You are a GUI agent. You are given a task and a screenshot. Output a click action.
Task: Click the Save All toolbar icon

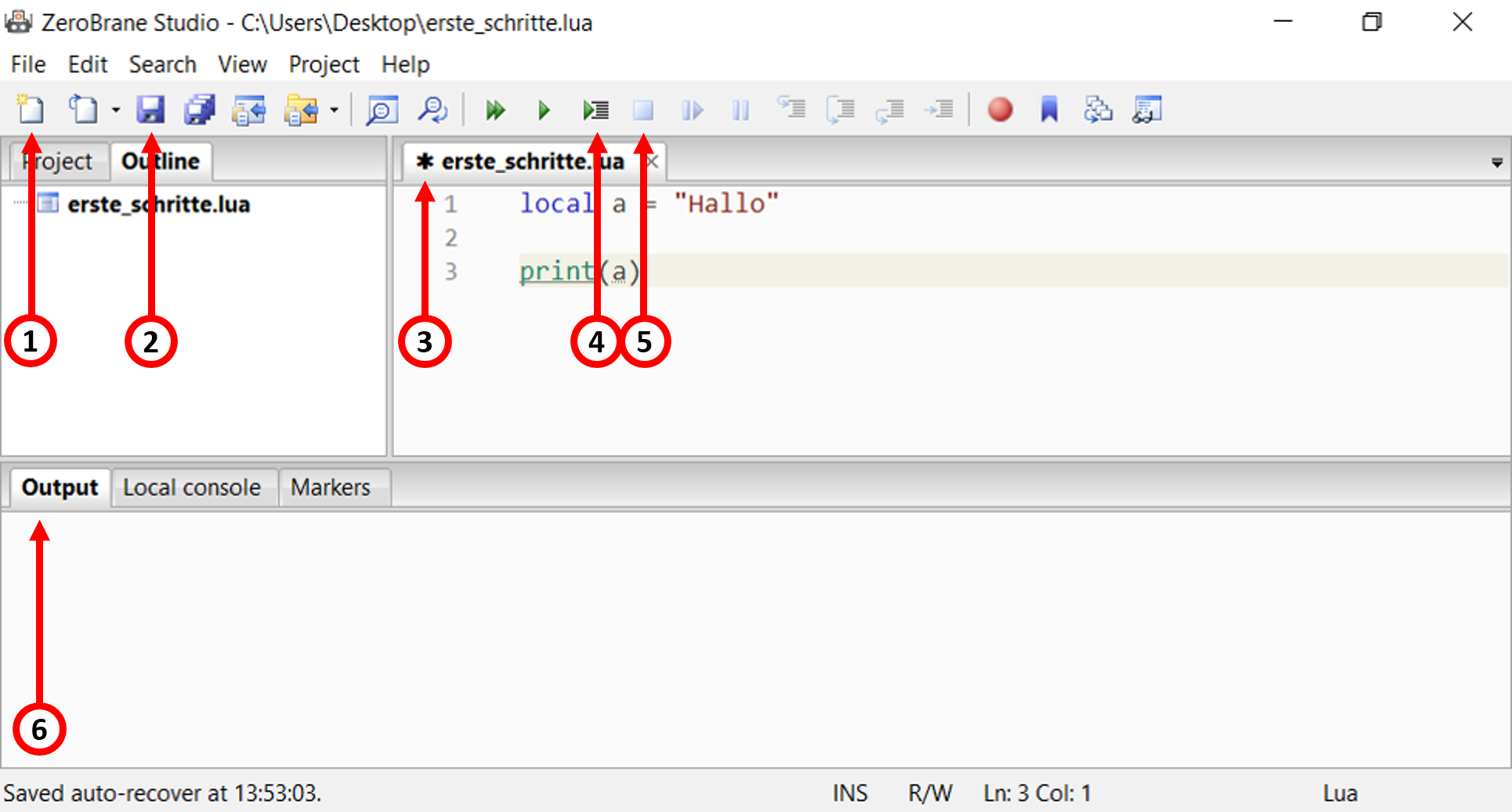click(199, 110)
